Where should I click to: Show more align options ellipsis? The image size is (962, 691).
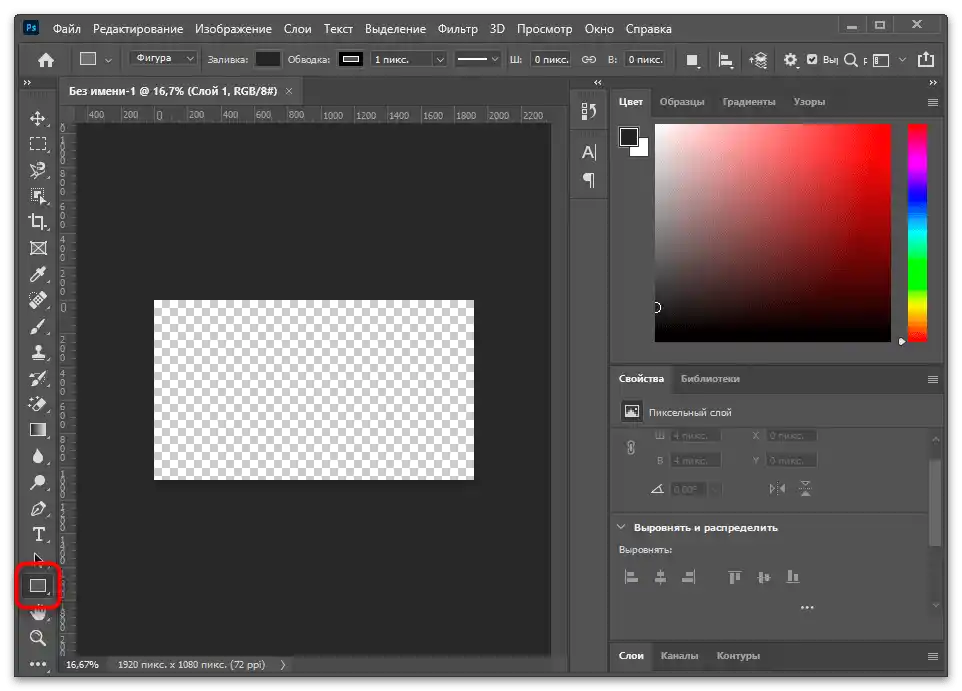click(x=807, y=608)
